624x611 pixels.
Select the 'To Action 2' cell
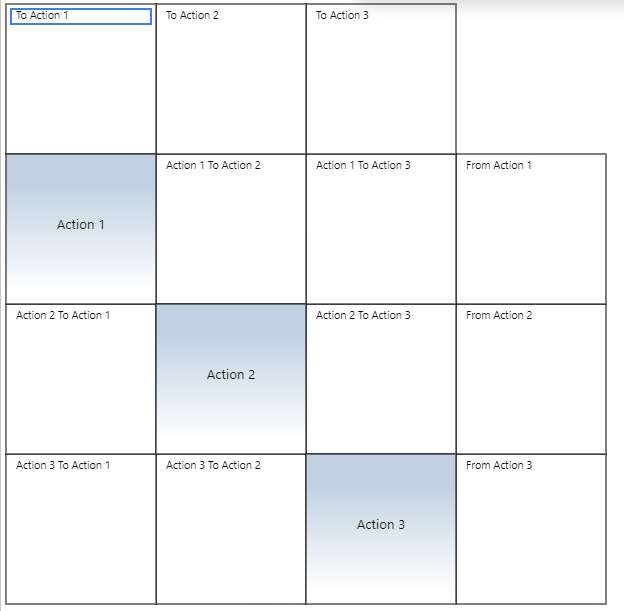click(231, 80)
